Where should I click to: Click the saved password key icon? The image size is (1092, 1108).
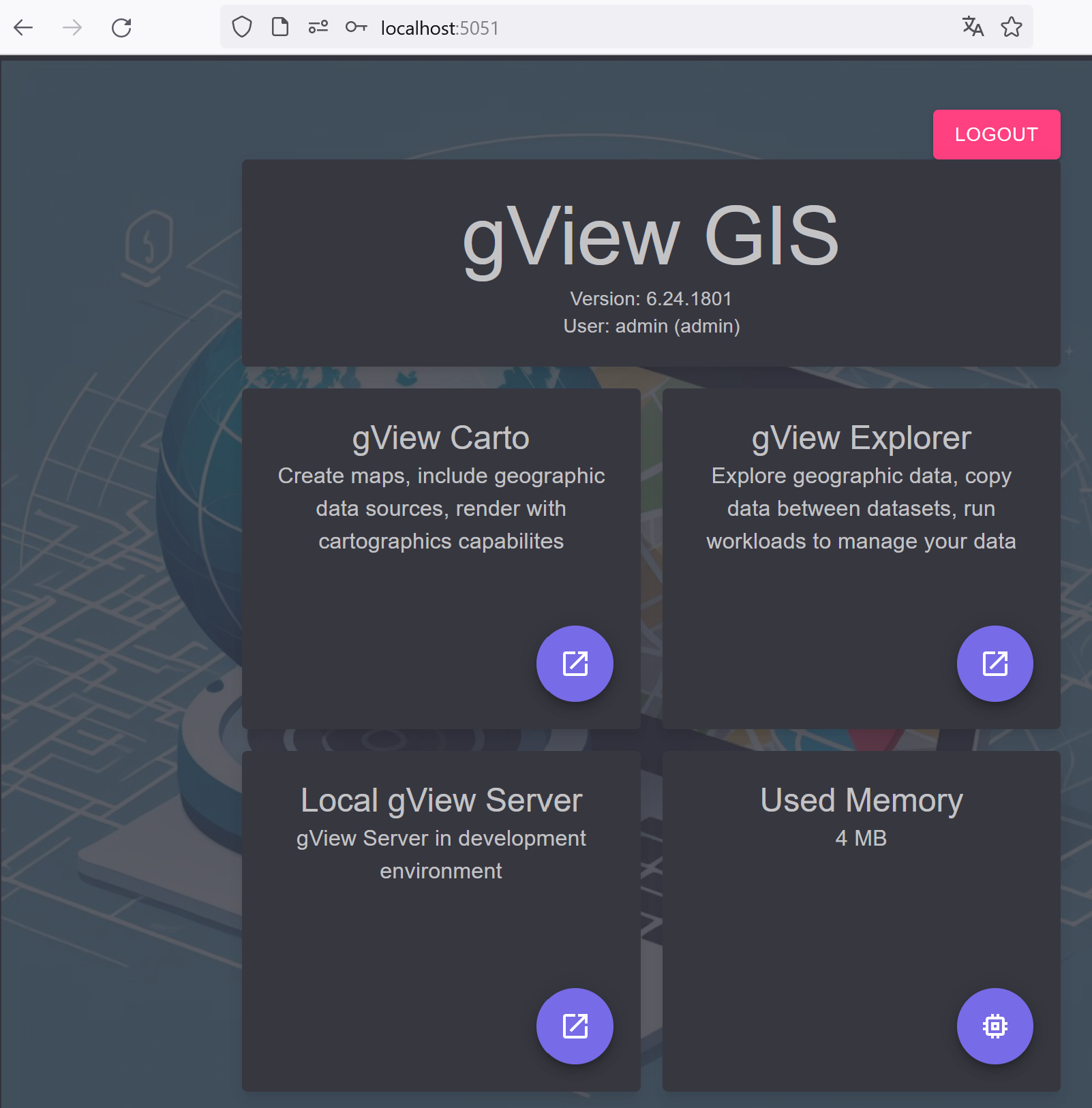[x=356, y=27]
